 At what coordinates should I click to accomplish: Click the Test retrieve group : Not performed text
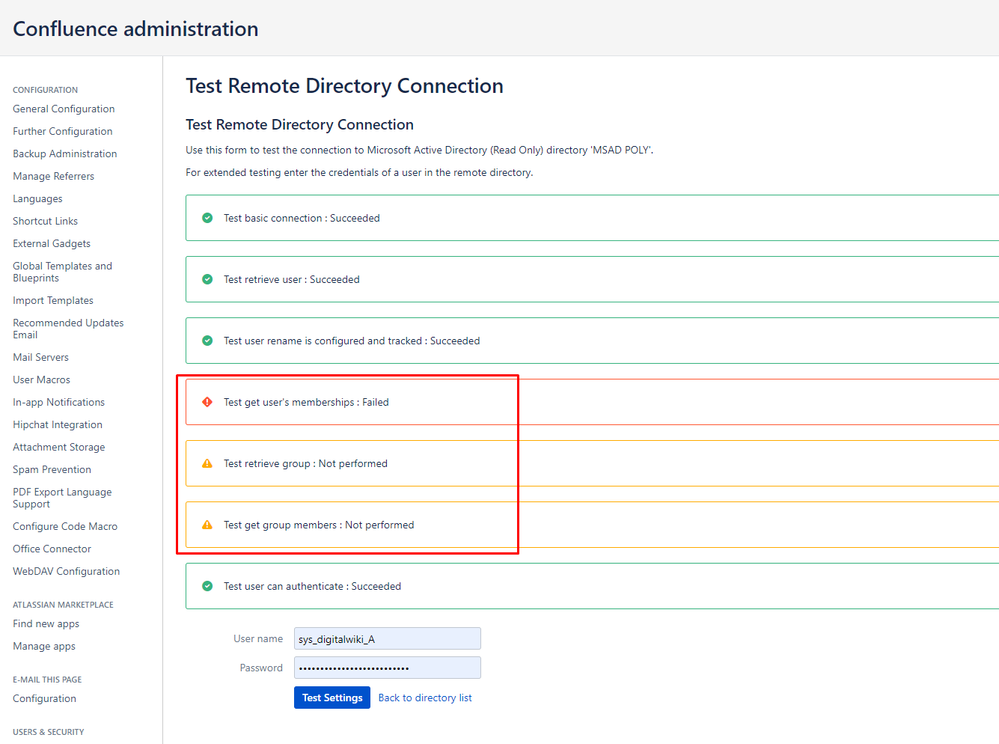305,463
